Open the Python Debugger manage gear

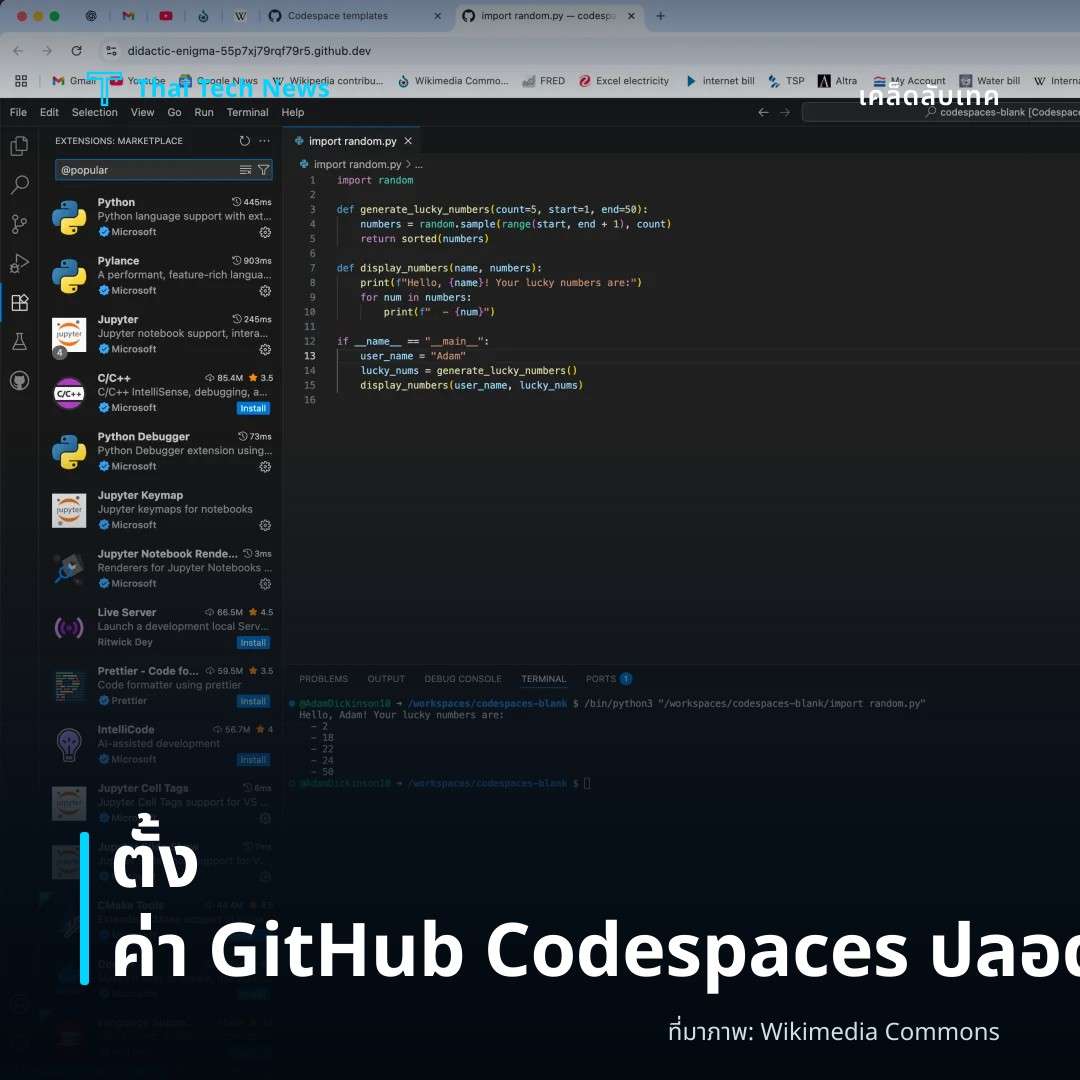(x=265, y=467)
